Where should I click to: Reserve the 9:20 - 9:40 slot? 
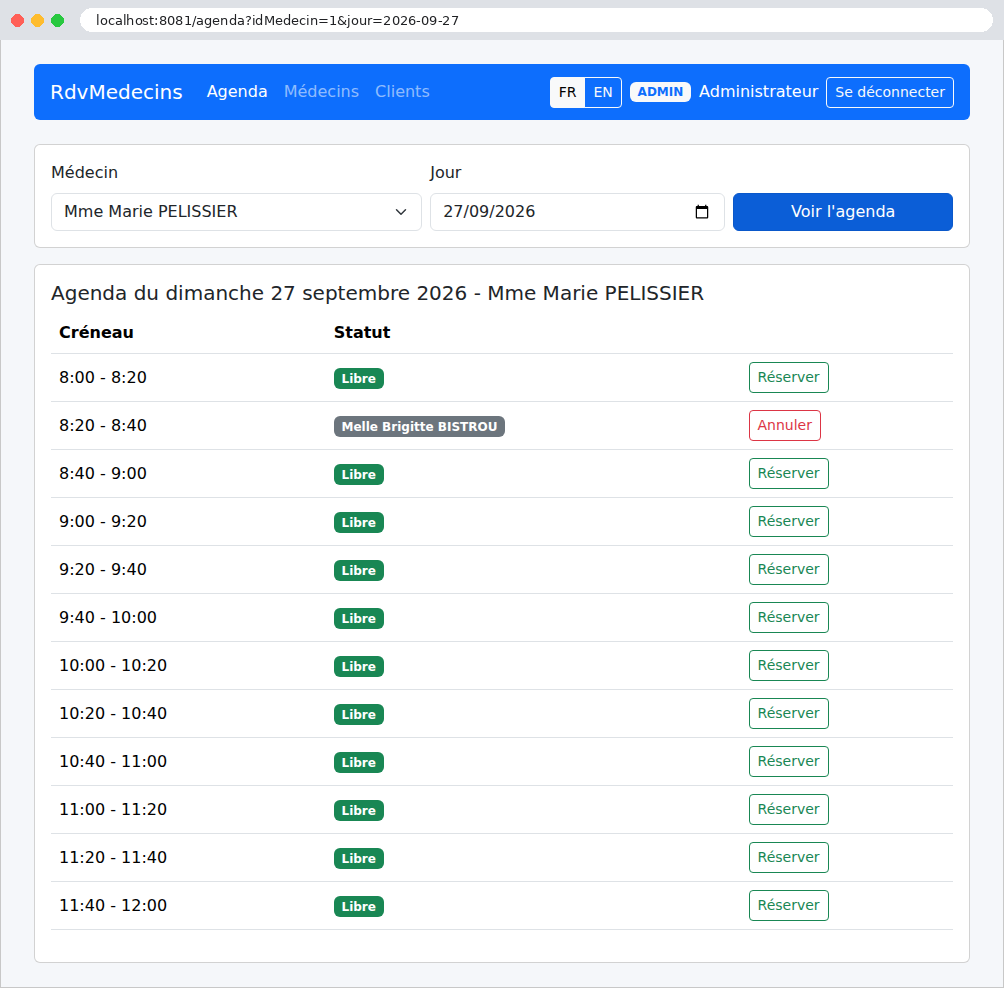[x=789, y=570]
